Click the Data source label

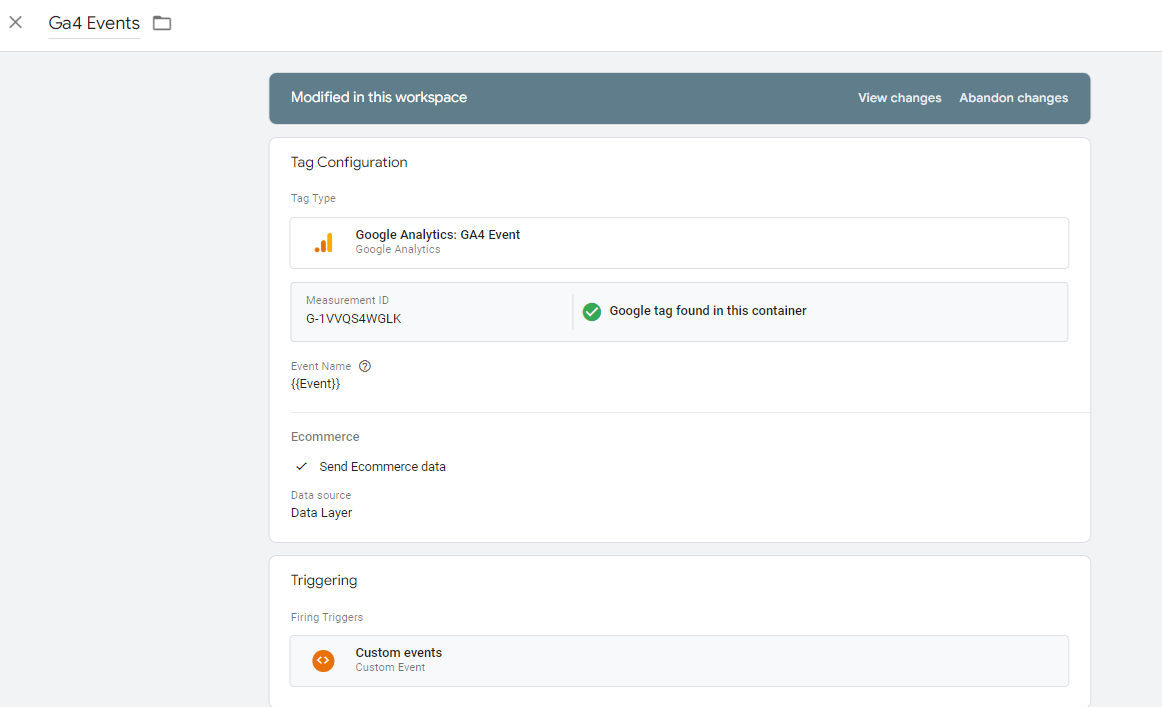321,495
